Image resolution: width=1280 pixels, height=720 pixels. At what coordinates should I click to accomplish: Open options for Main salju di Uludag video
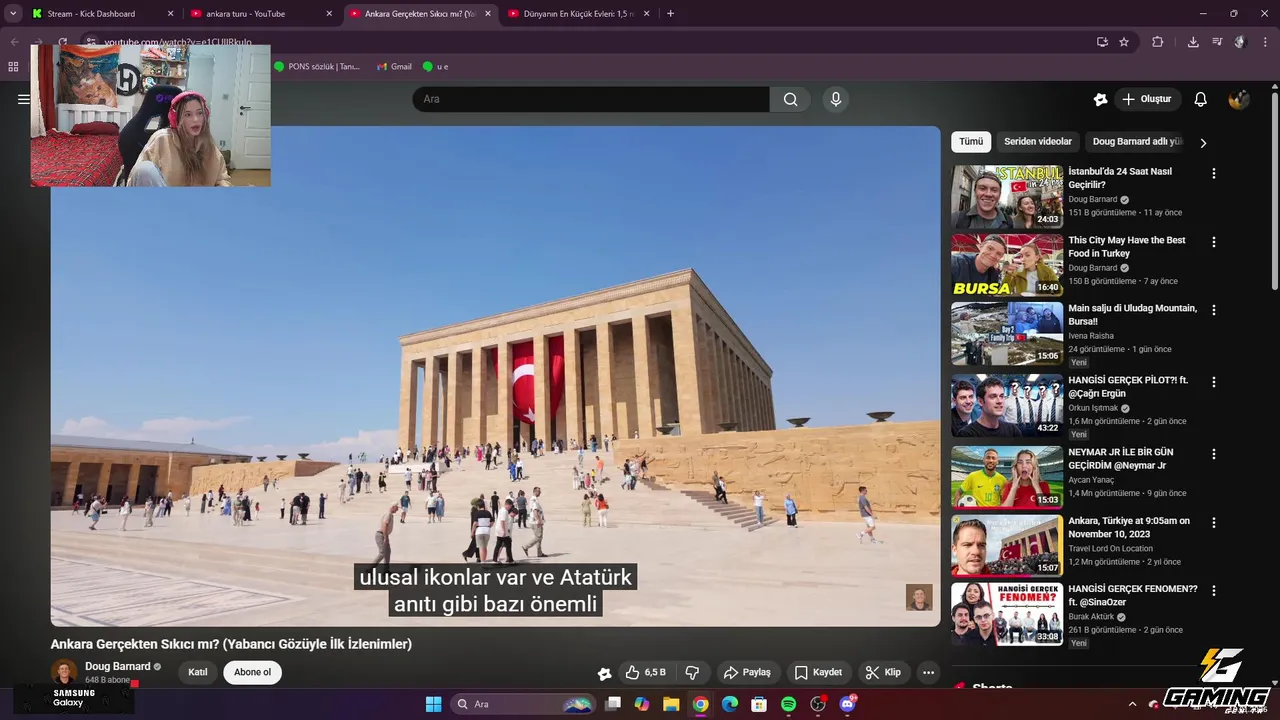pyautogui.click(x=1214, y=310)
